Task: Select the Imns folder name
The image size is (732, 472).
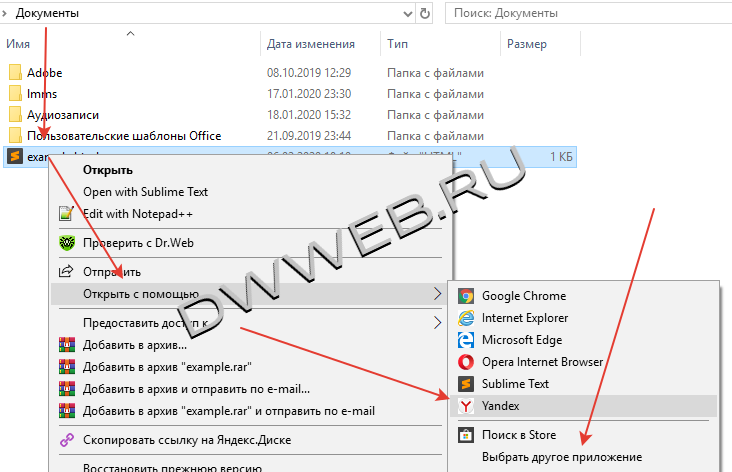Action: [x=42, y=94]
